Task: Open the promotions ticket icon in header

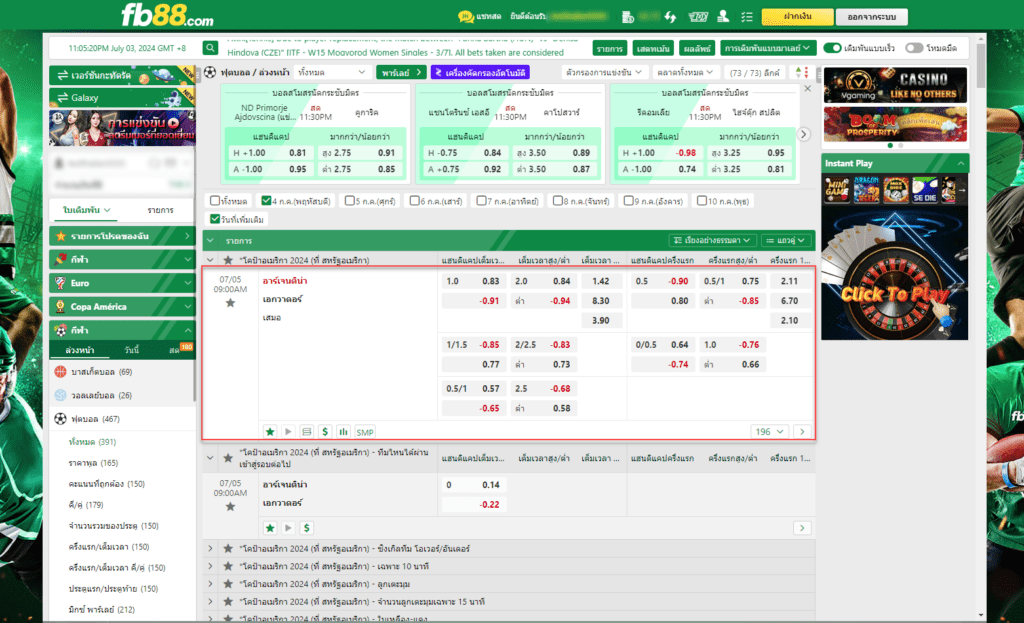Action: click(x=697, y=17)
